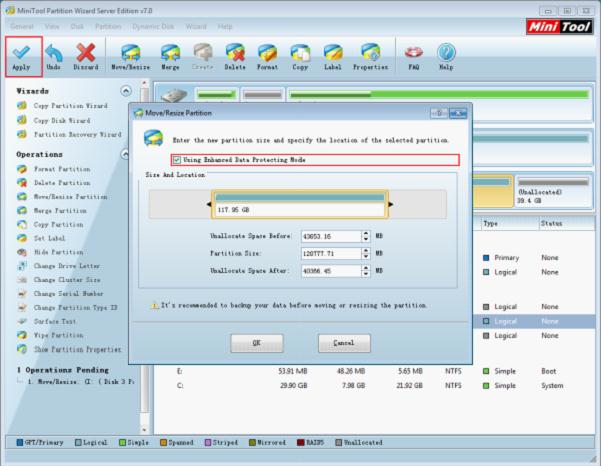Select the pending Move/Resize operation entry

coord(81,382)
